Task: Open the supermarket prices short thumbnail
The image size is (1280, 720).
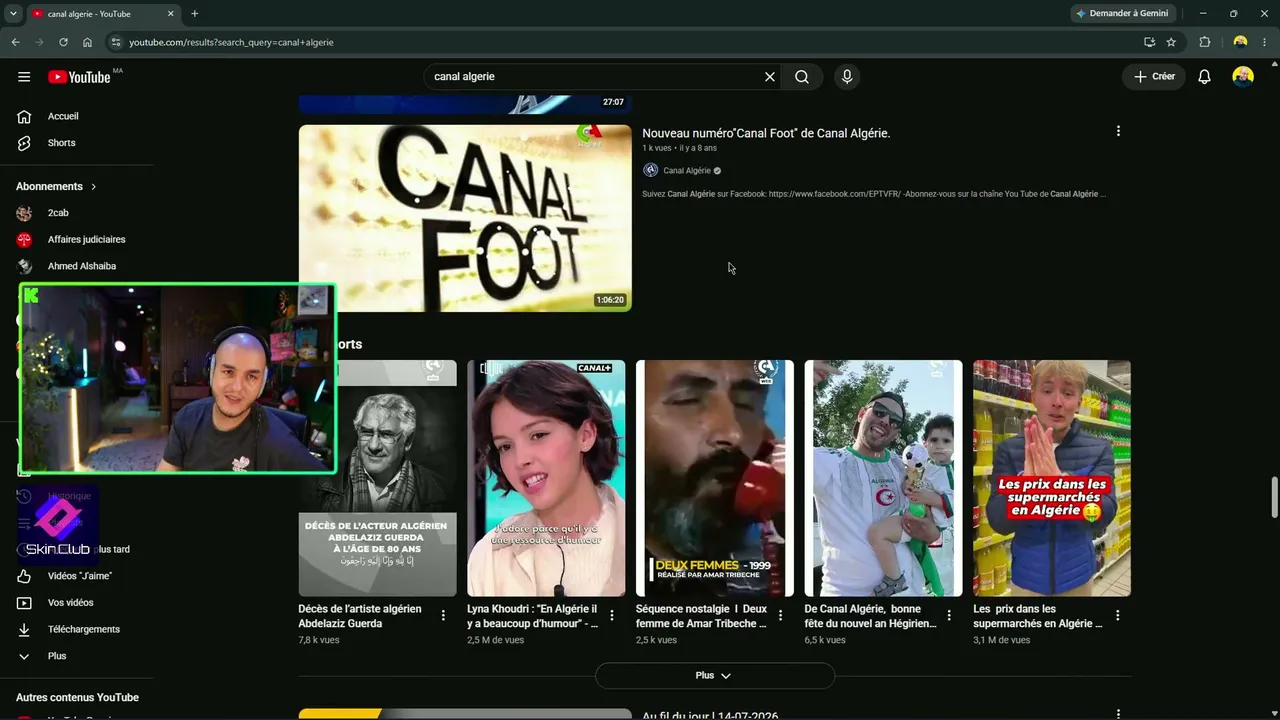Action: 1052,478
